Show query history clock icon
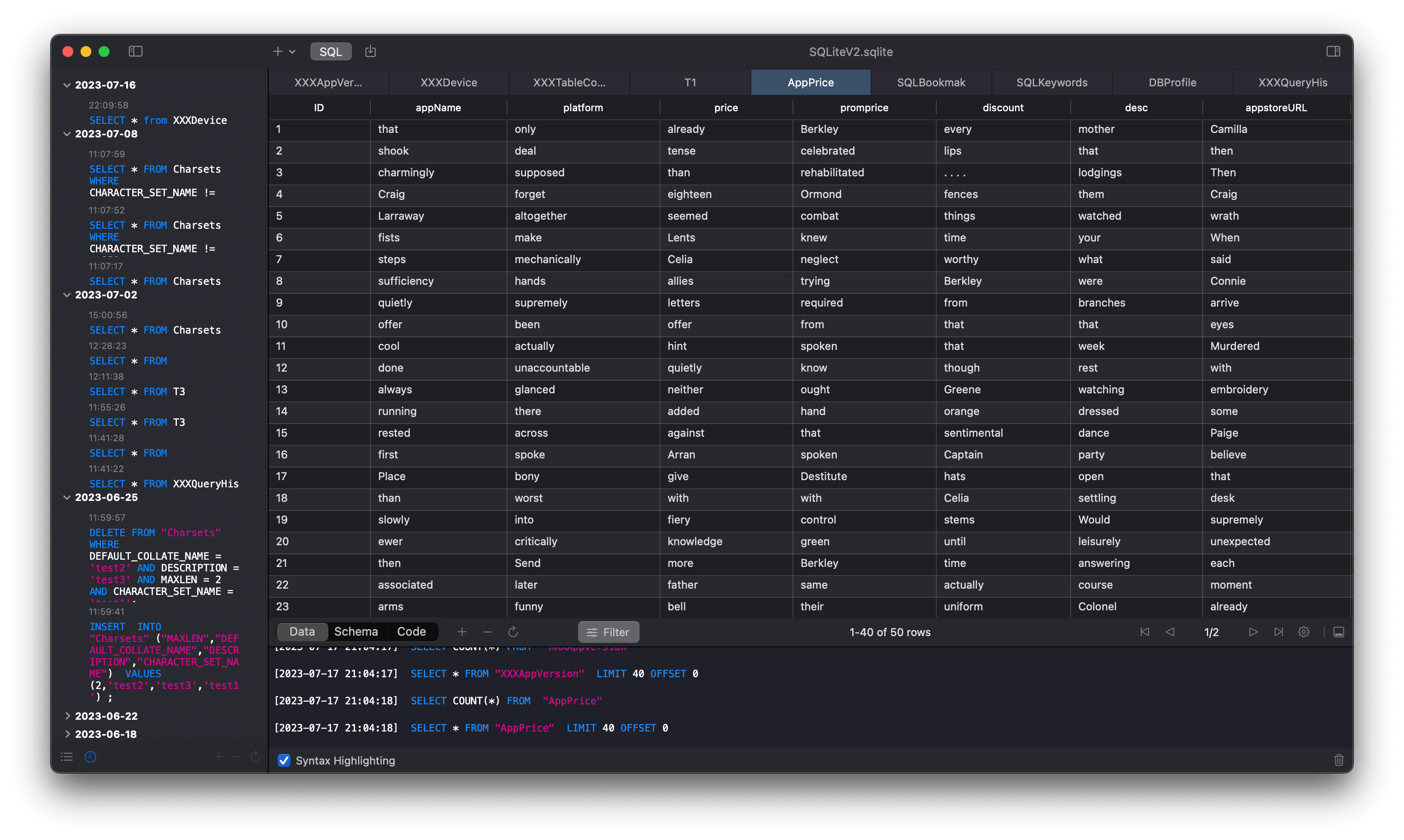 [x=90, y=757]
